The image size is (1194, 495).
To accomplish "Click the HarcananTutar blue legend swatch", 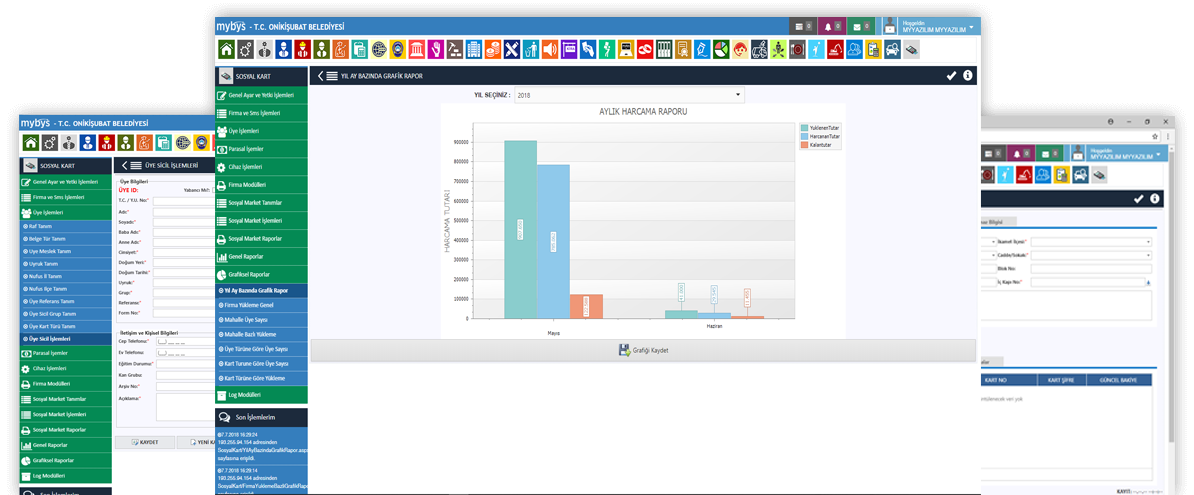I will click(x=805, y=136).
